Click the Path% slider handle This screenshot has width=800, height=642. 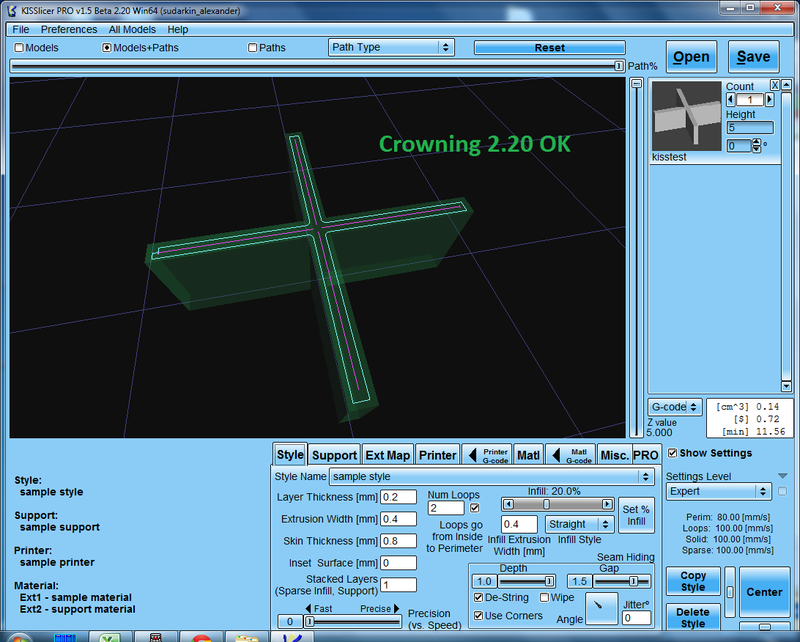pos(618,66)
